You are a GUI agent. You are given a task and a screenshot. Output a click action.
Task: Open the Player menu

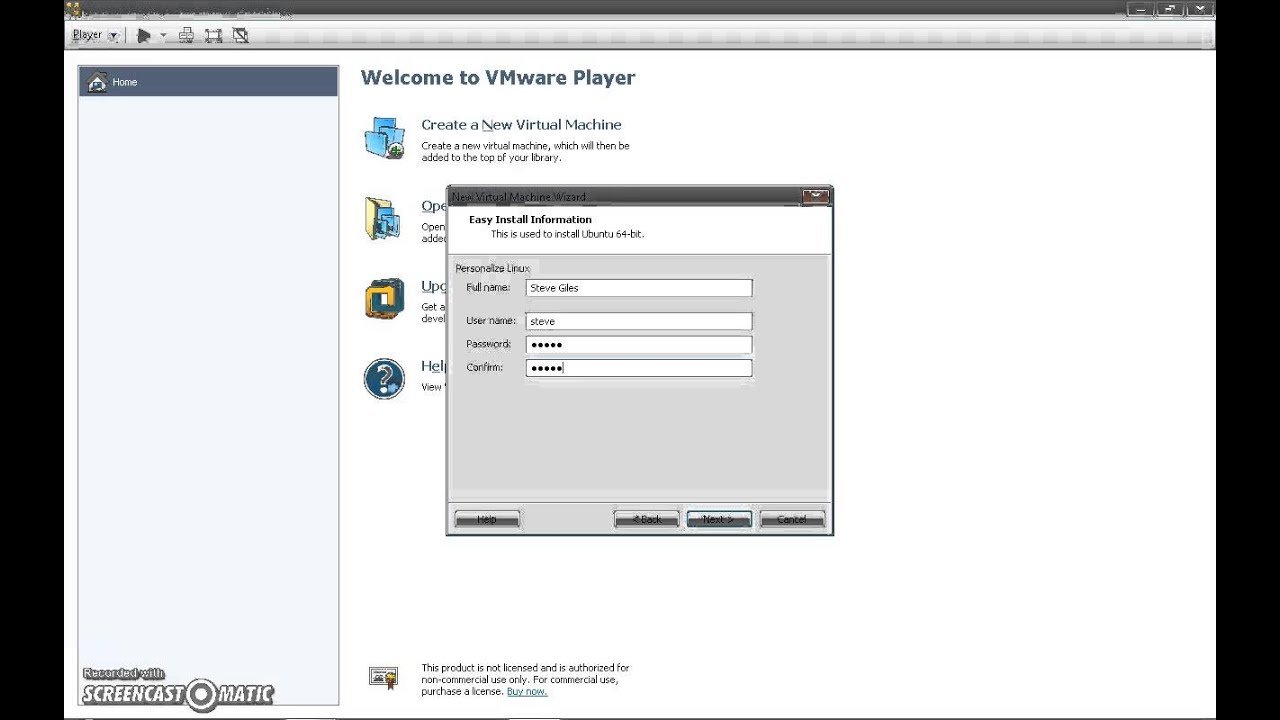tap(95, 35)
